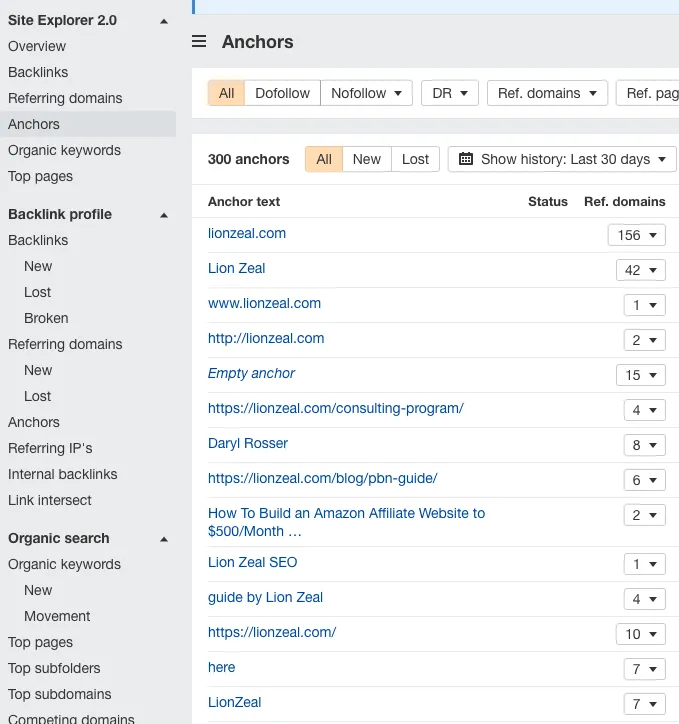Go to Overview in Site Explorer
Screen dimensions: 679x724
coord(37,46)
